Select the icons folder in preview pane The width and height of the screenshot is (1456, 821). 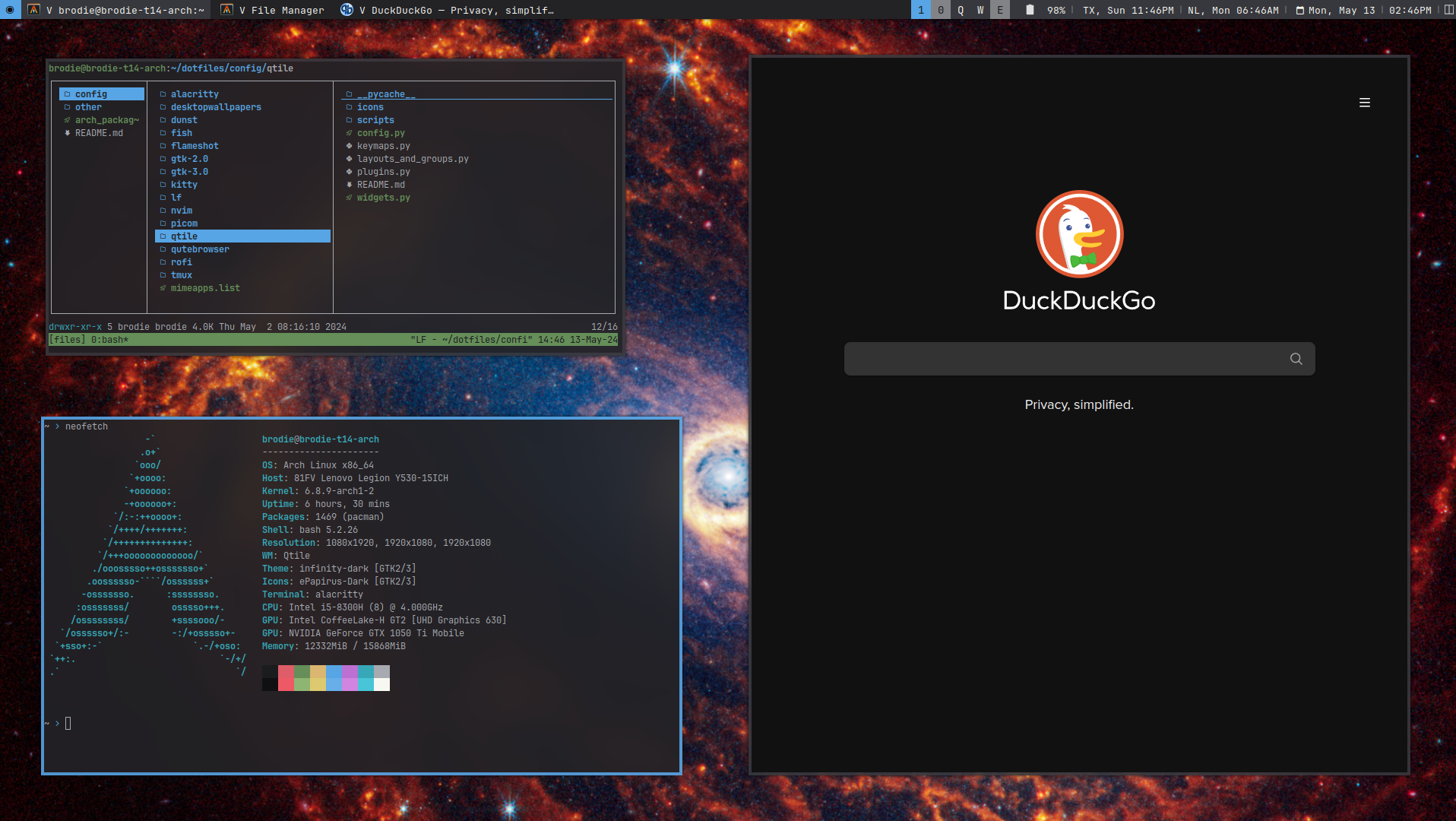(370, 107)
